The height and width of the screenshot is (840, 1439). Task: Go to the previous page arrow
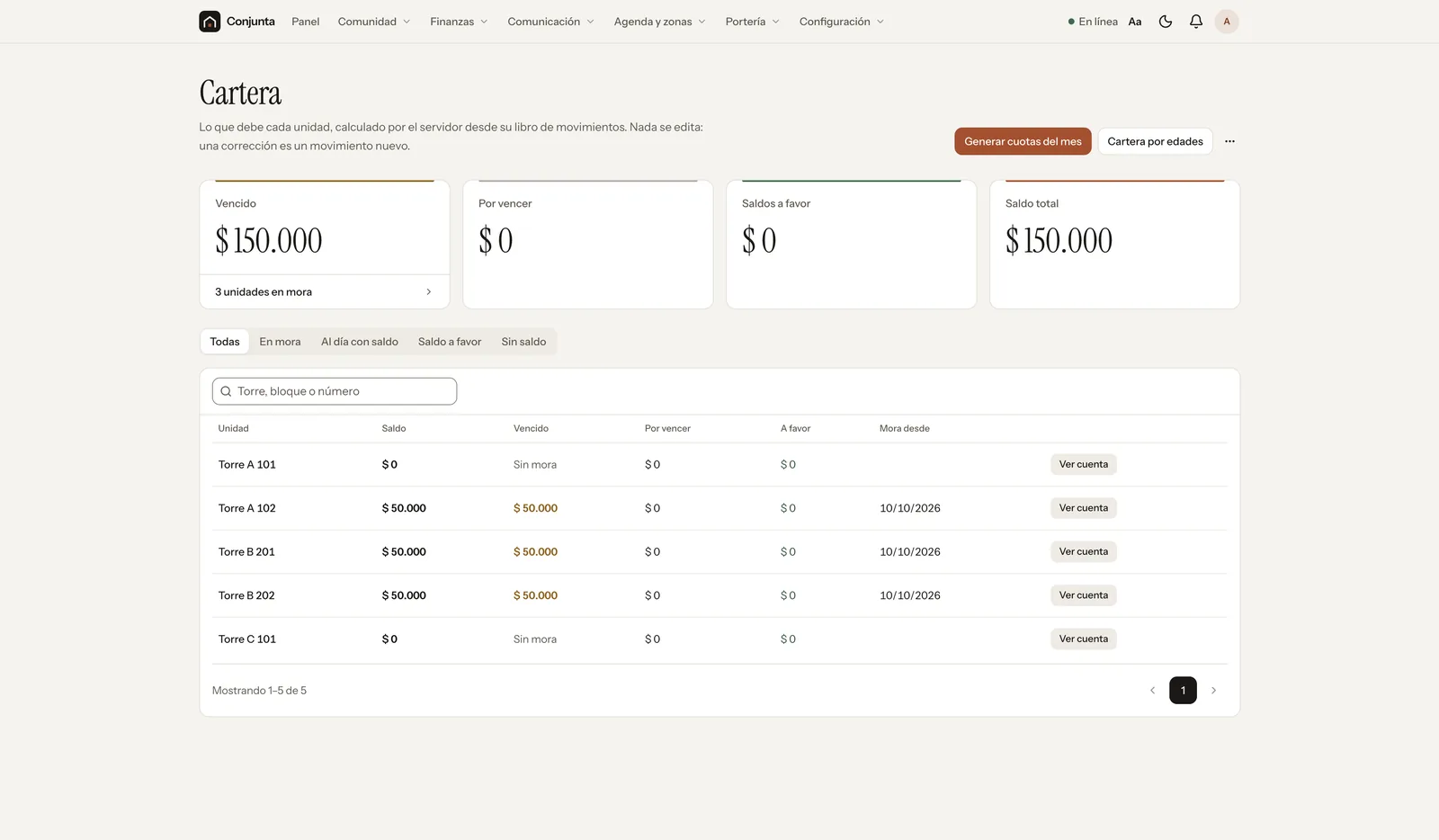tap(1152, 691)
